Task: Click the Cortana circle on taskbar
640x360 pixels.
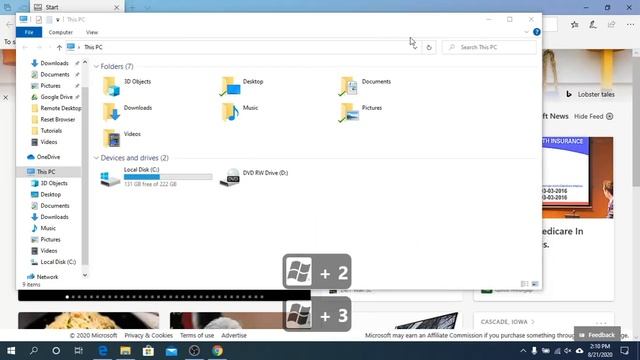Action: pyautogui.click(x=56, y=351)
